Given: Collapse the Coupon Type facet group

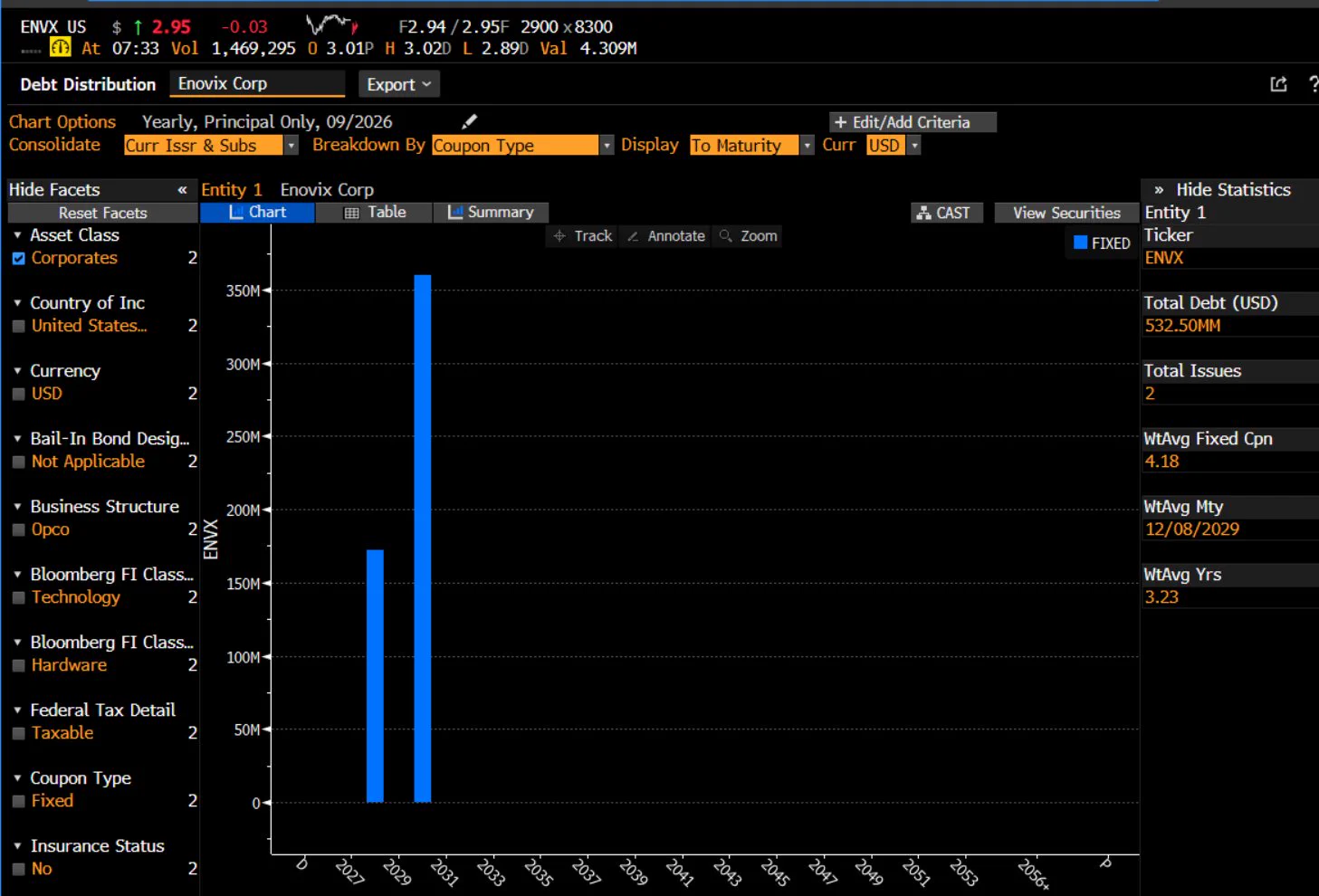Looking at the screenshot, I should [17, 778].
